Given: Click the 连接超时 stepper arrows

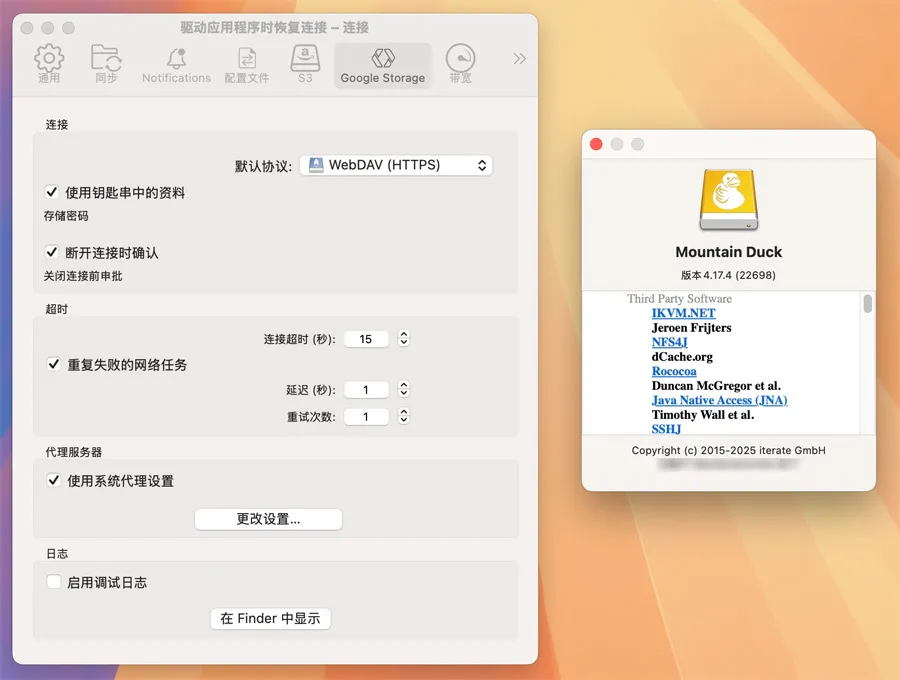Looking at the screenshot, I should pos(404,339).
